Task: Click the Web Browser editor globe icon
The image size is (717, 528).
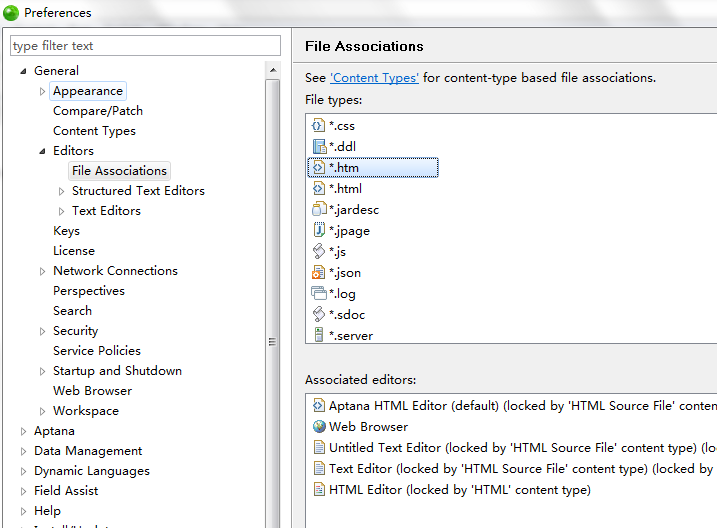Action: (x=320, y=427)
